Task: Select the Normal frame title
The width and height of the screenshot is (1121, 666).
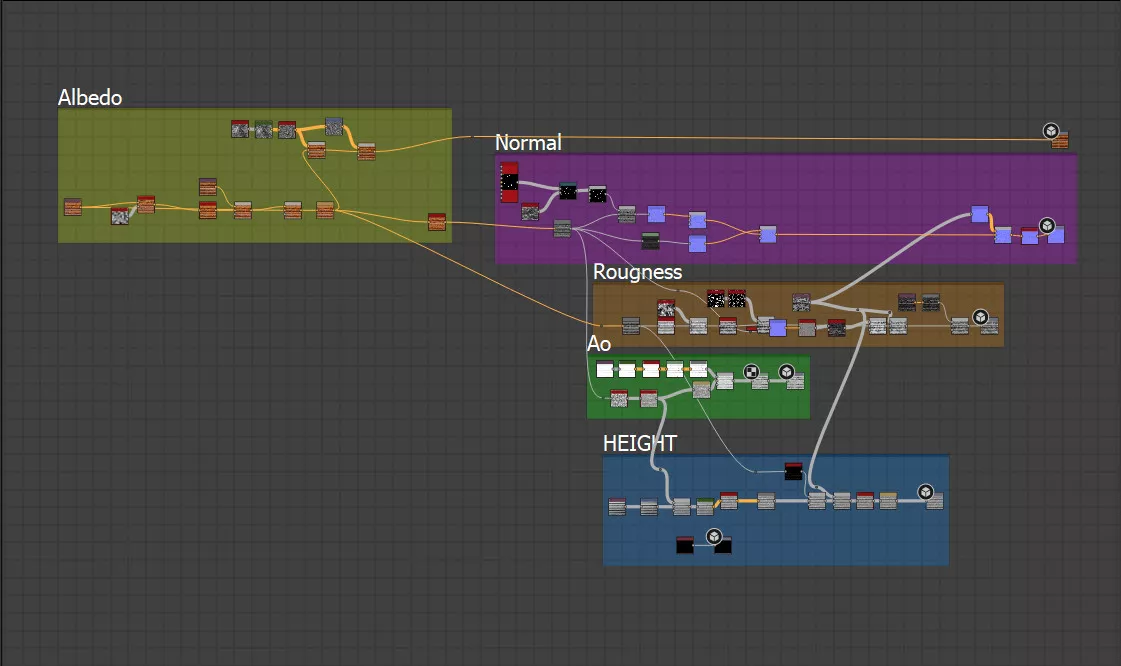Action: (528, 143)
